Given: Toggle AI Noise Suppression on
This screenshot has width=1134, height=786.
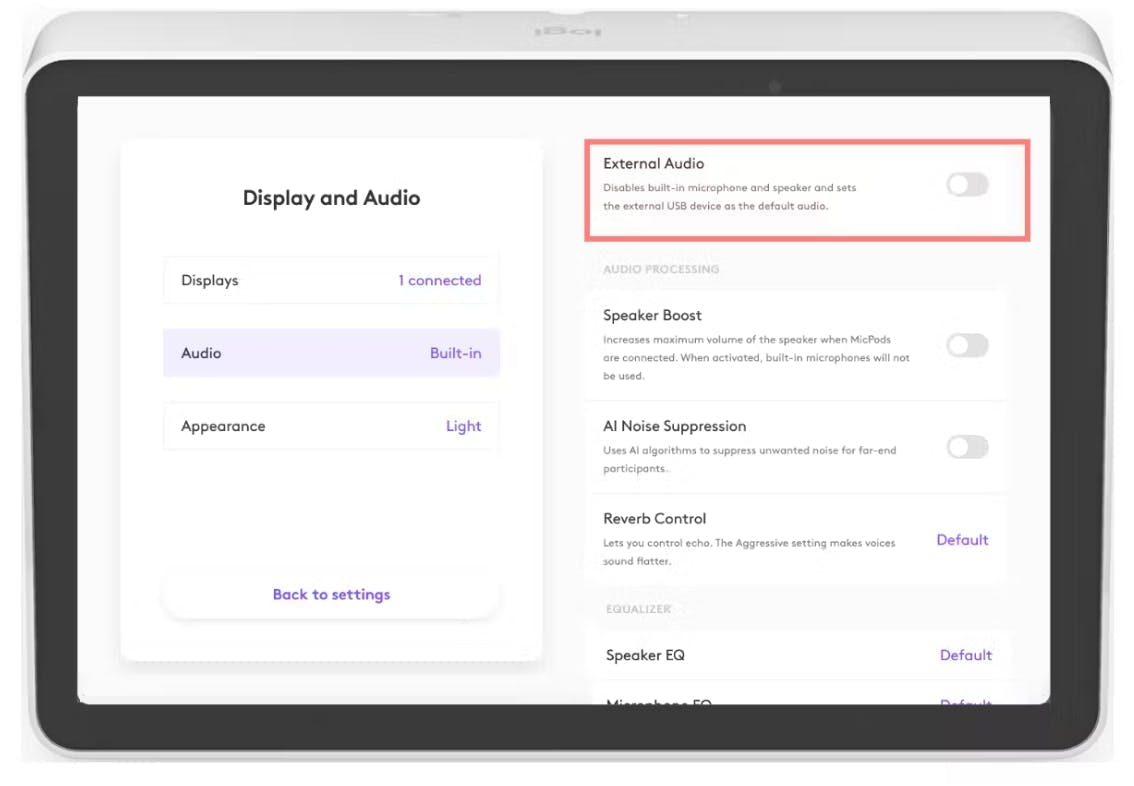Looking at the screenshot, I should 968,447.
